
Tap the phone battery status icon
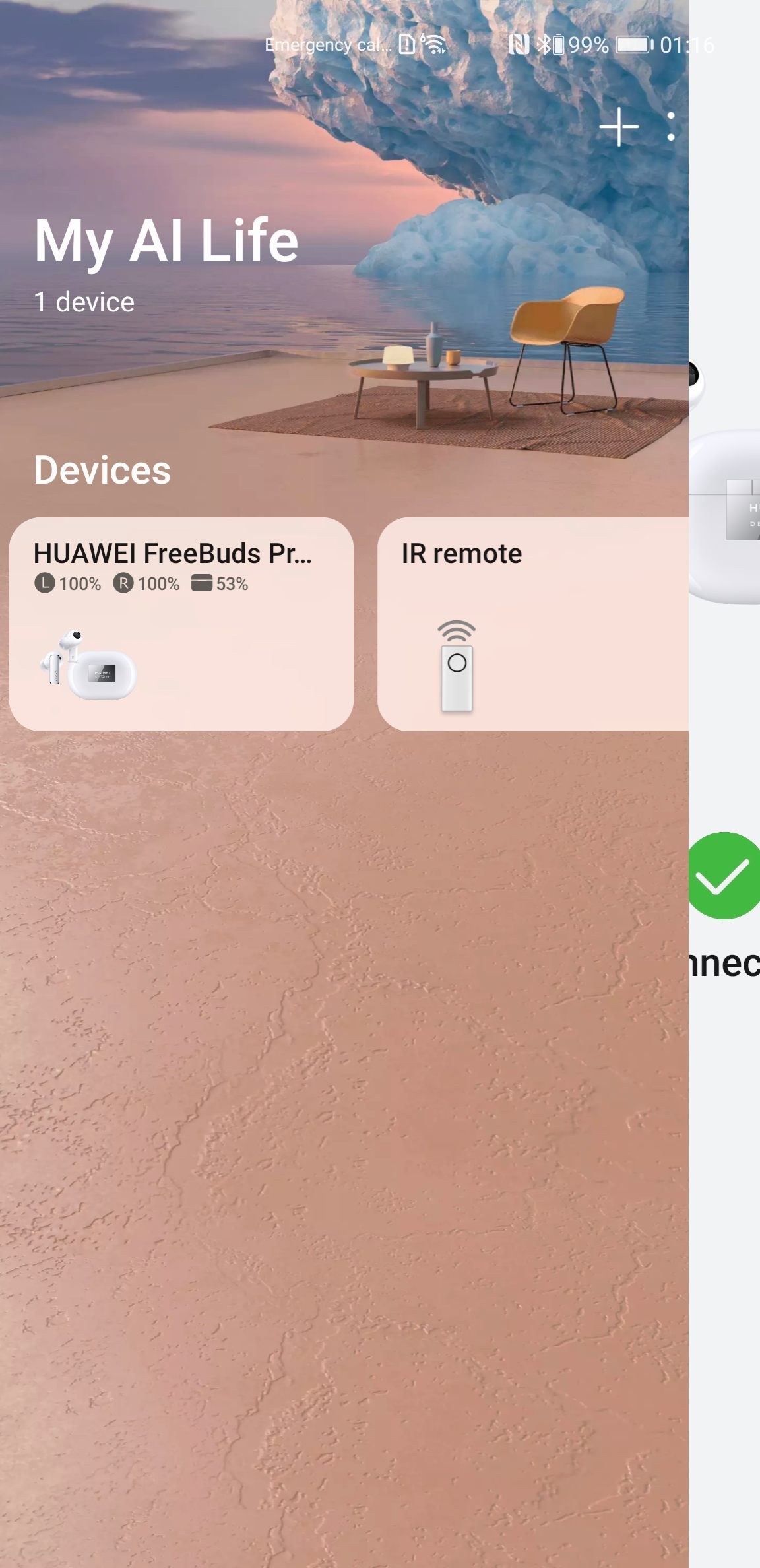[x=635, y=45]
